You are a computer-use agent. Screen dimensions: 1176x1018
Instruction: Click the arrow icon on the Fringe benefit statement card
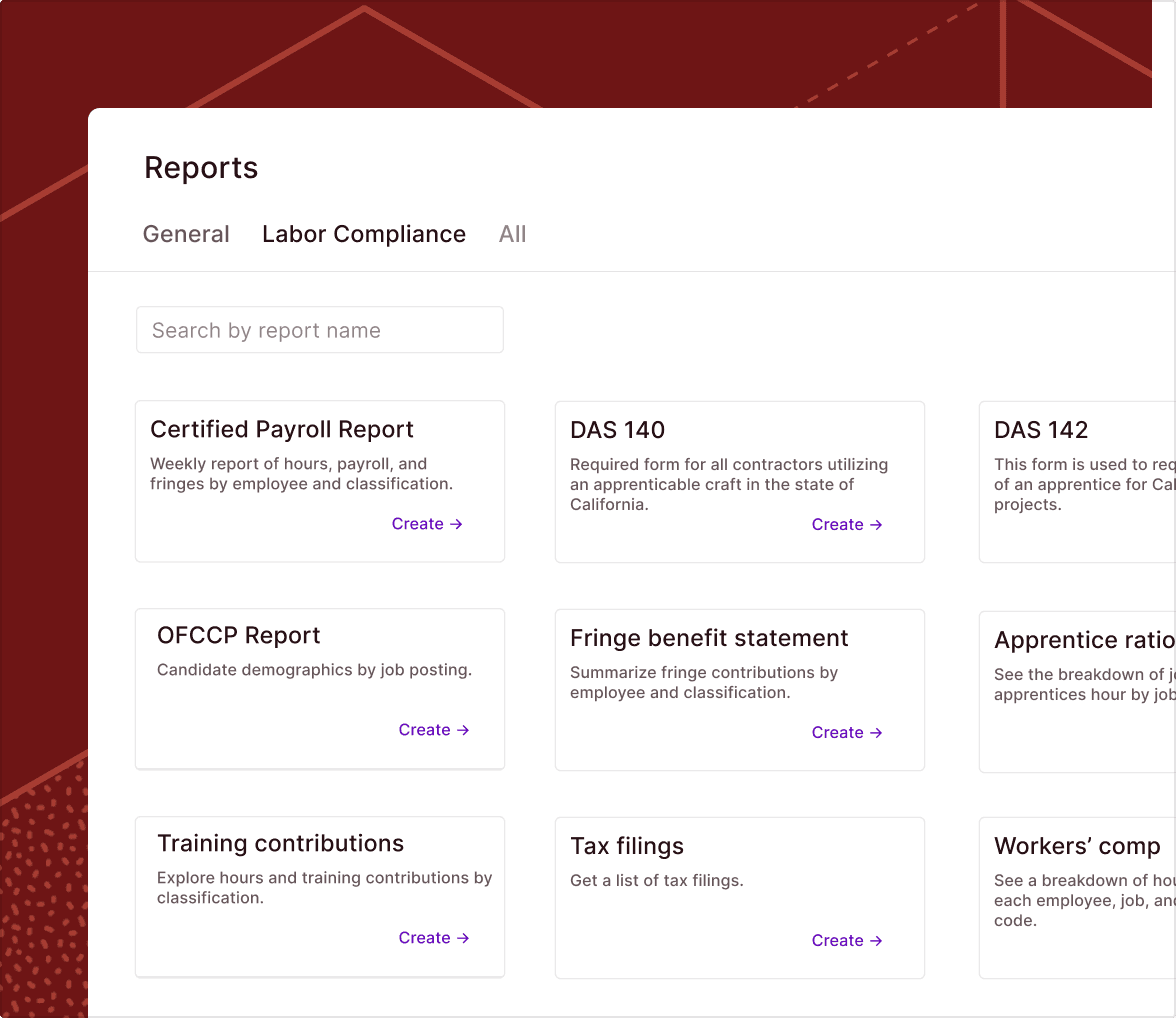pos(876,732)
